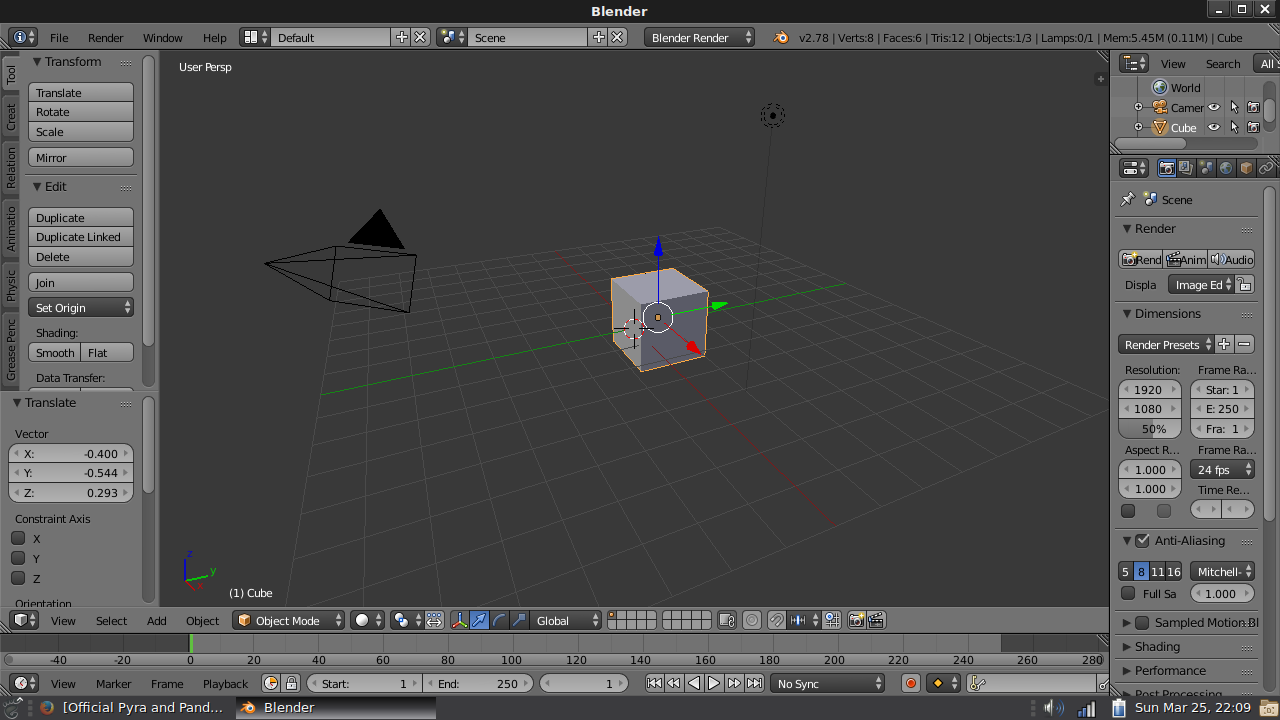Viewport: 1280px width, 720px height.
Task: Expand the Shading panel
Action: [1127, 646]
